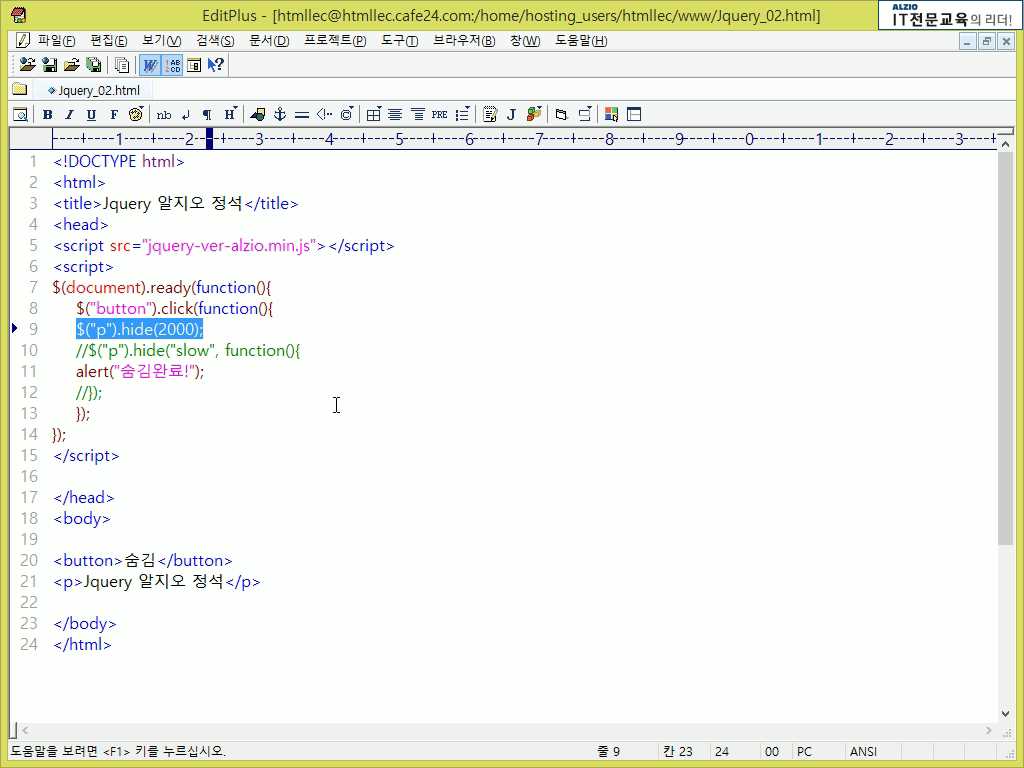
Task: Insert paragraph pilcrow icon
Action: click(x=207, y=115)
